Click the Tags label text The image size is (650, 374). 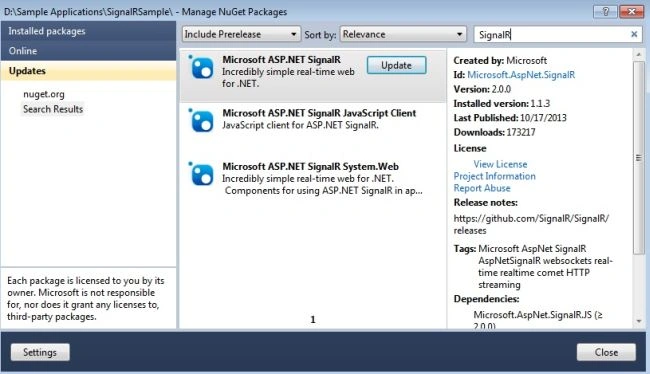click(465, 249)
